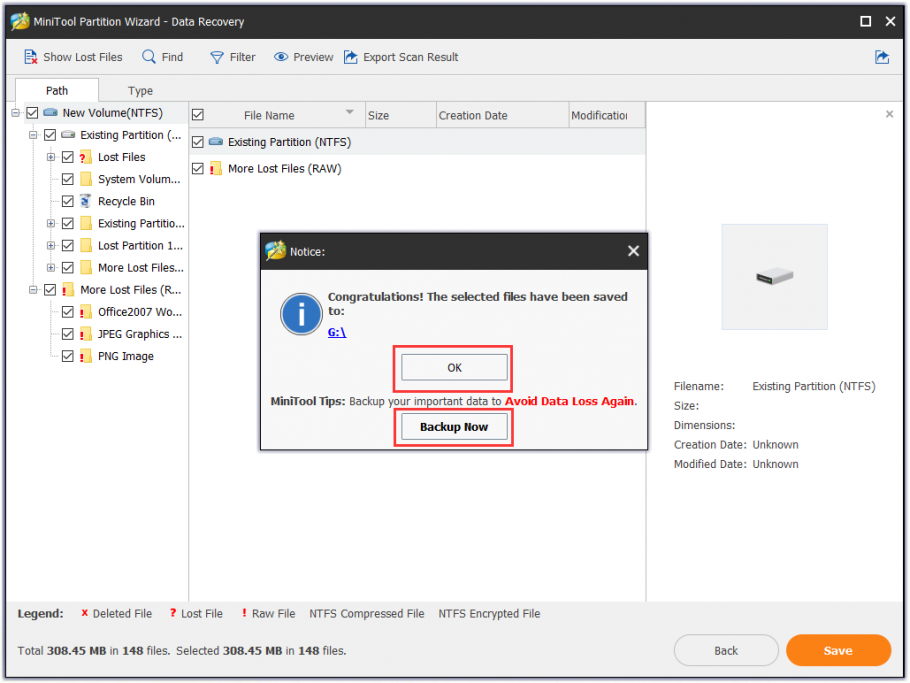
Task: Uncheck the Recycle Bin checkbox
Action: (68, 201)
